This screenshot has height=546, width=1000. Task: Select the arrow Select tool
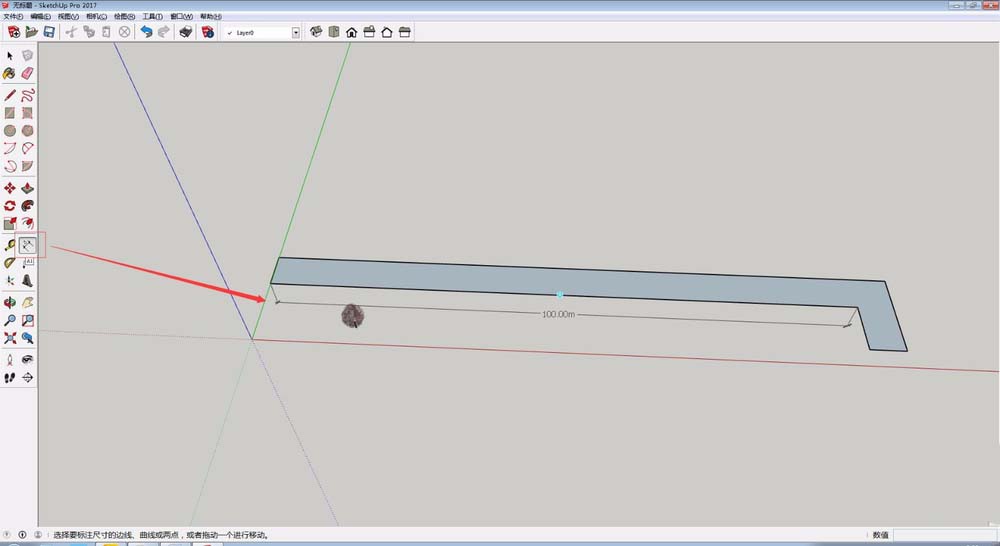(x=10, y=56)
